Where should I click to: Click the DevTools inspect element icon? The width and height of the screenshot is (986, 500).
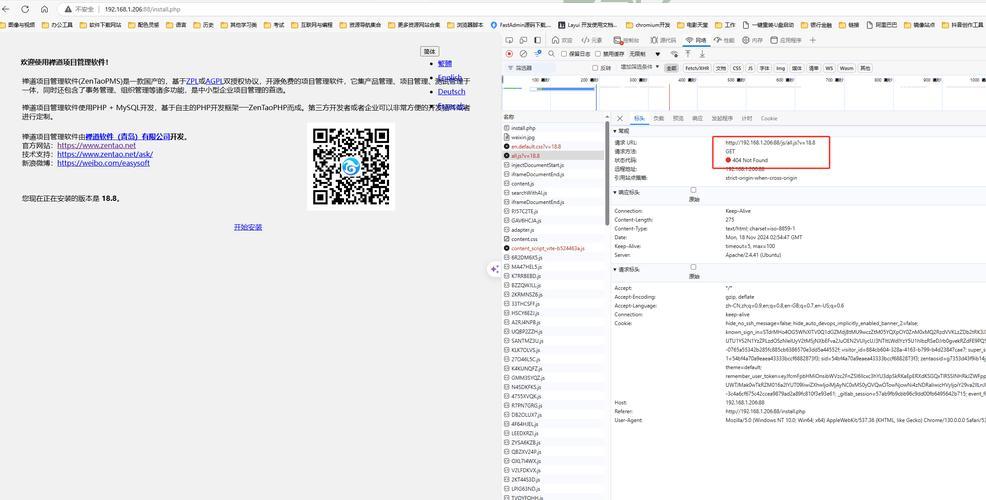click(509, 40)
